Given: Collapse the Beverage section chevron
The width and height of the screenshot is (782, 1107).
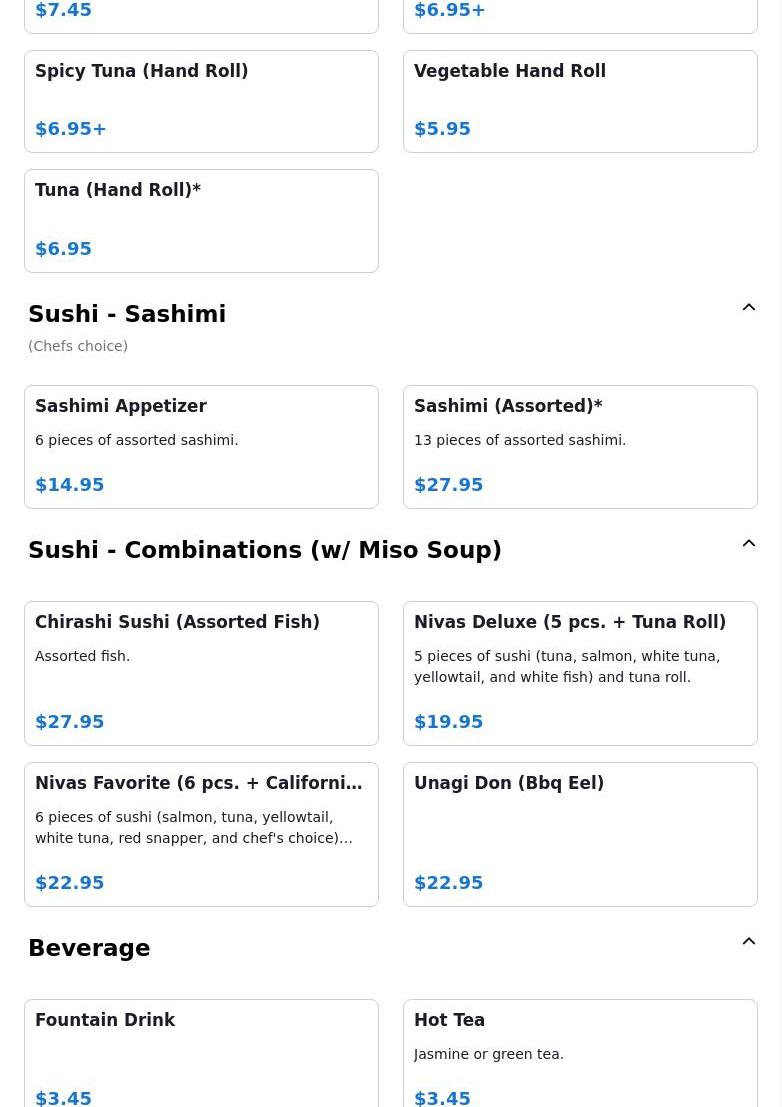Looking at the screenshot, I should pos(748,942).
